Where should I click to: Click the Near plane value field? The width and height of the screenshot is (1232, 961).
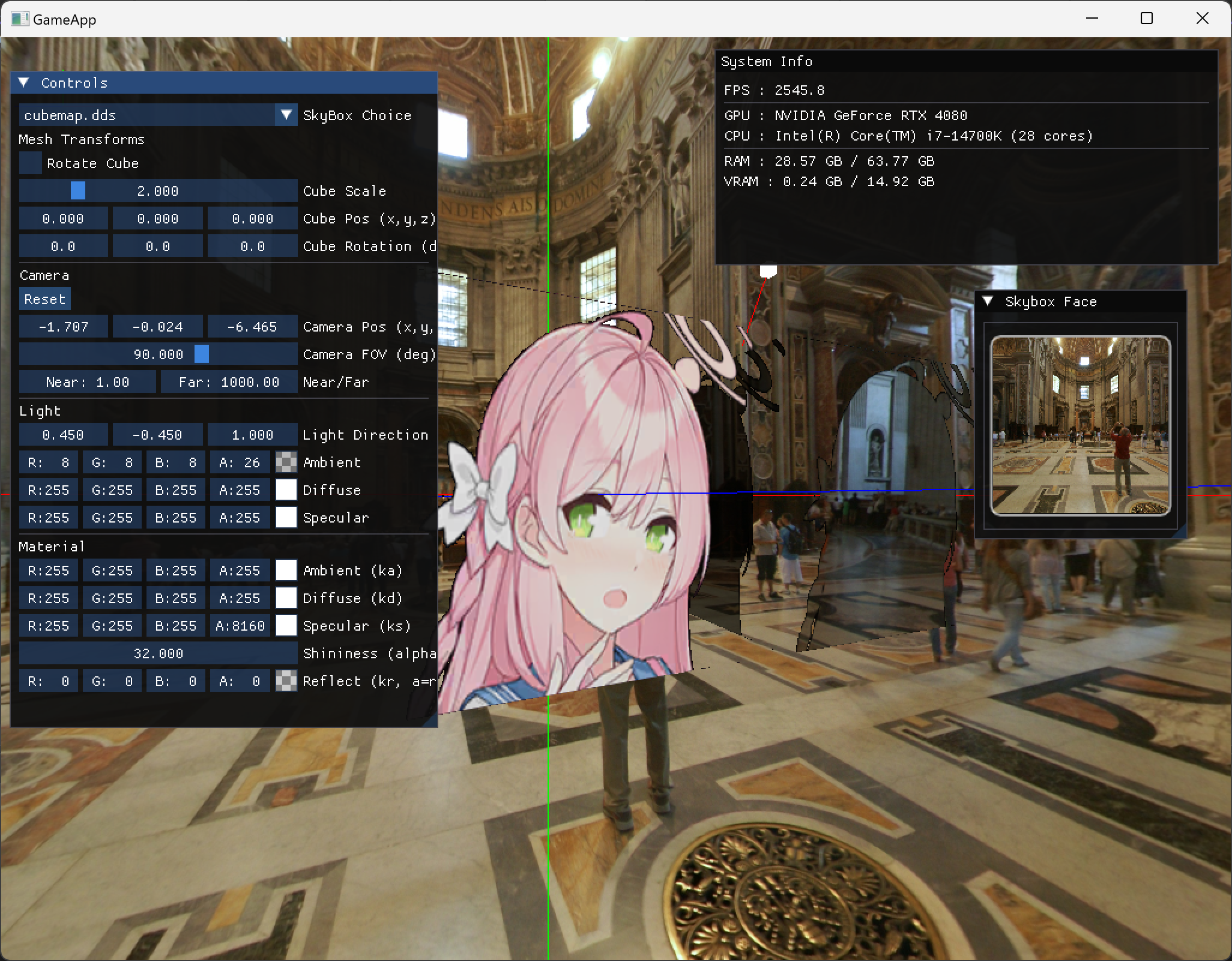point(88,382)
